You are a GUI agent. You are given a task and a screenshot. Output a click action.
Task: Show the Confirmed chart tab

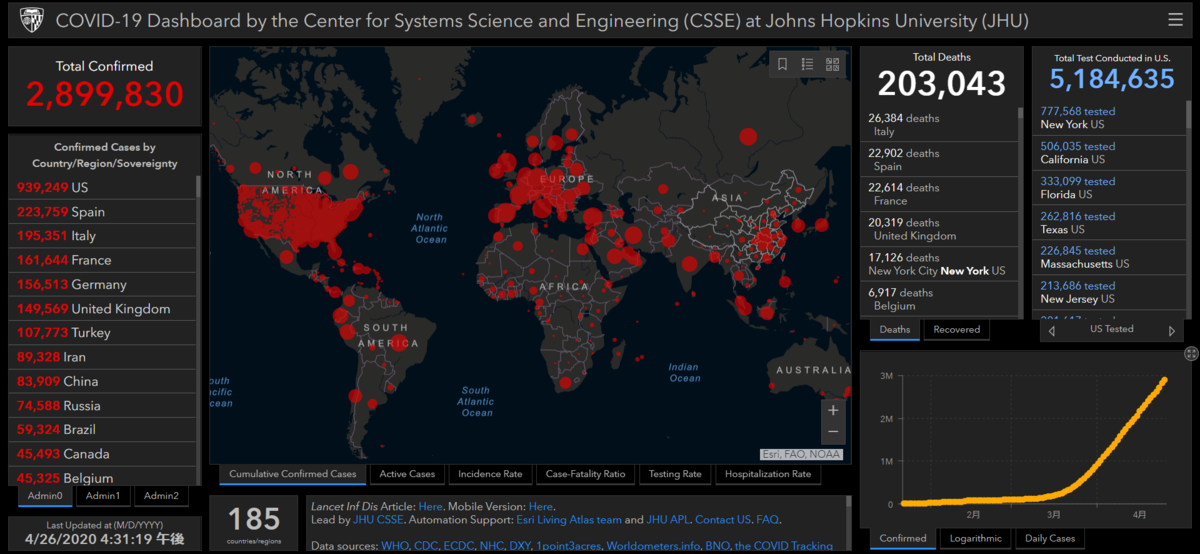tap(903, 538)
